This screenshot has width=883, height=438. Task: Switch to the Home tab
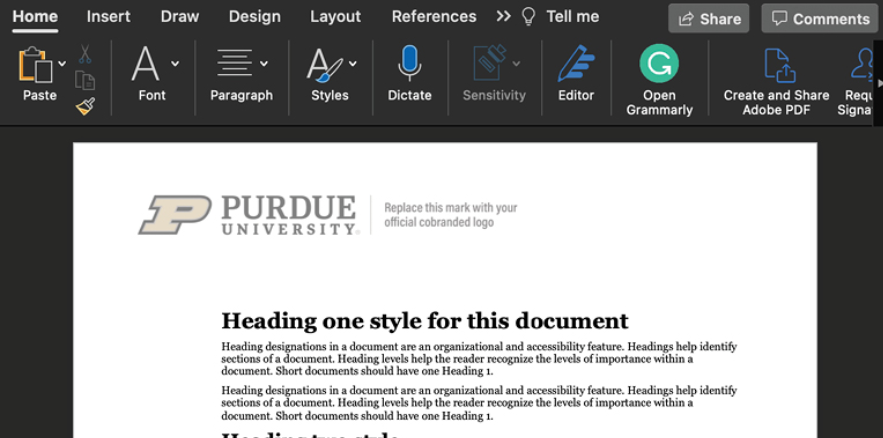tap(35, 17)
